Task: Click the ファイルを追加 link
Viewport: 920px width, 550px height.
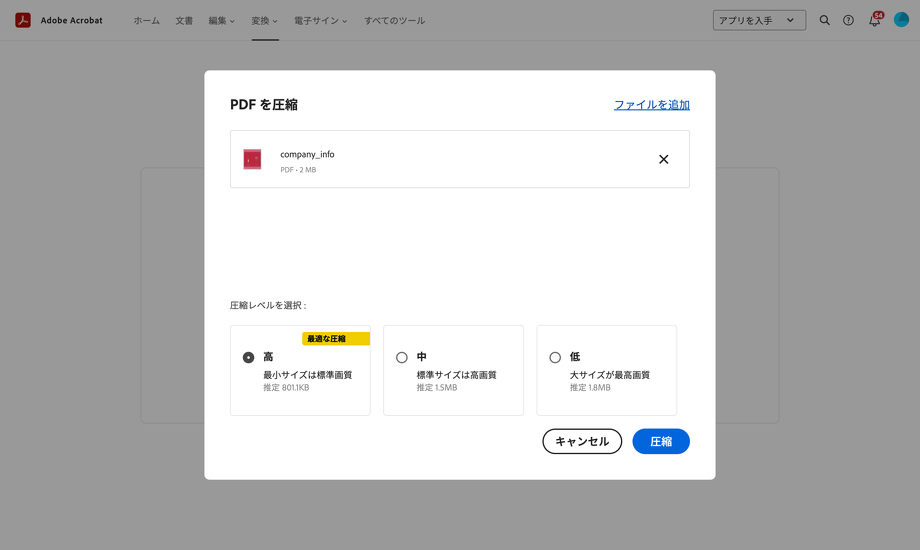Action: pos(651,105)
